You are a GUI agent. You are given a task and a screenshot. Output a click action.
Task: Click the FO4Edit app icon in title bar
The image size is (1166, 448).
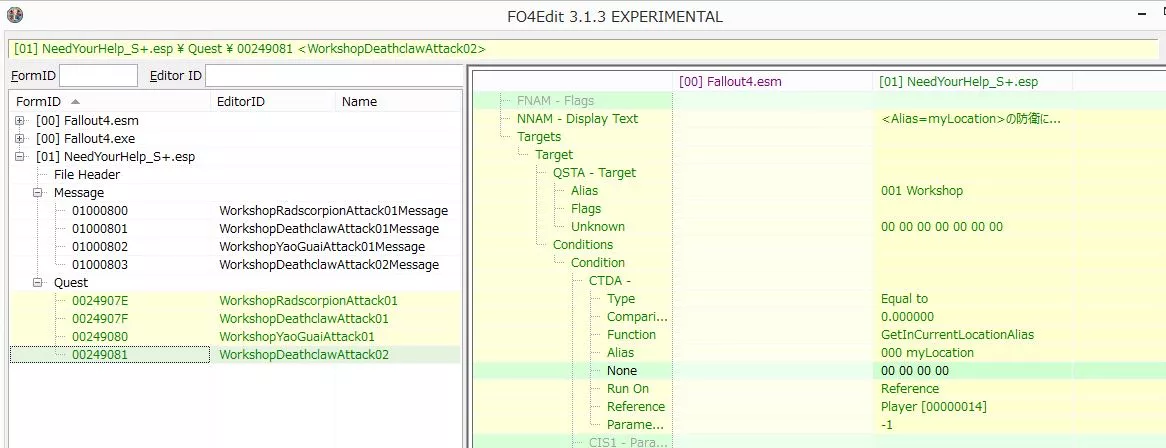(x=12, y=15)
